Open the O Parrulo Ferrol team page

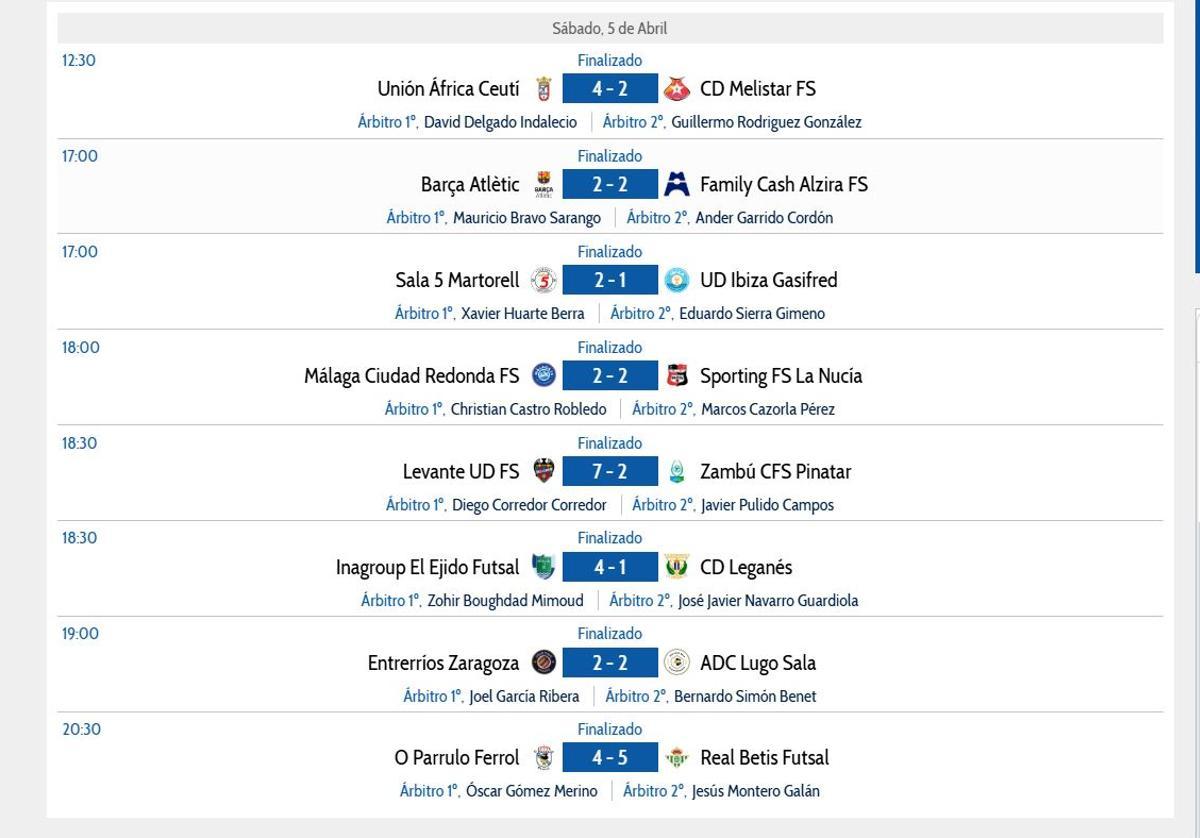pyautogui.click(x=456, y=757)
